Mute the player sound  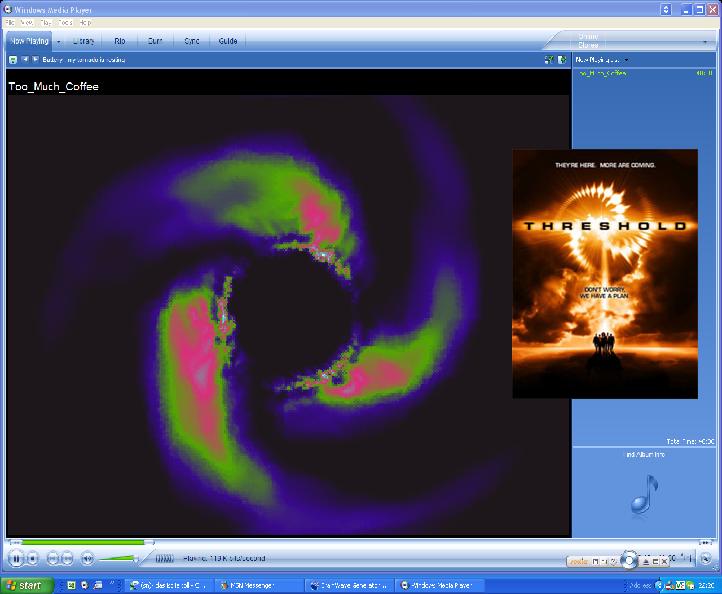87,559
